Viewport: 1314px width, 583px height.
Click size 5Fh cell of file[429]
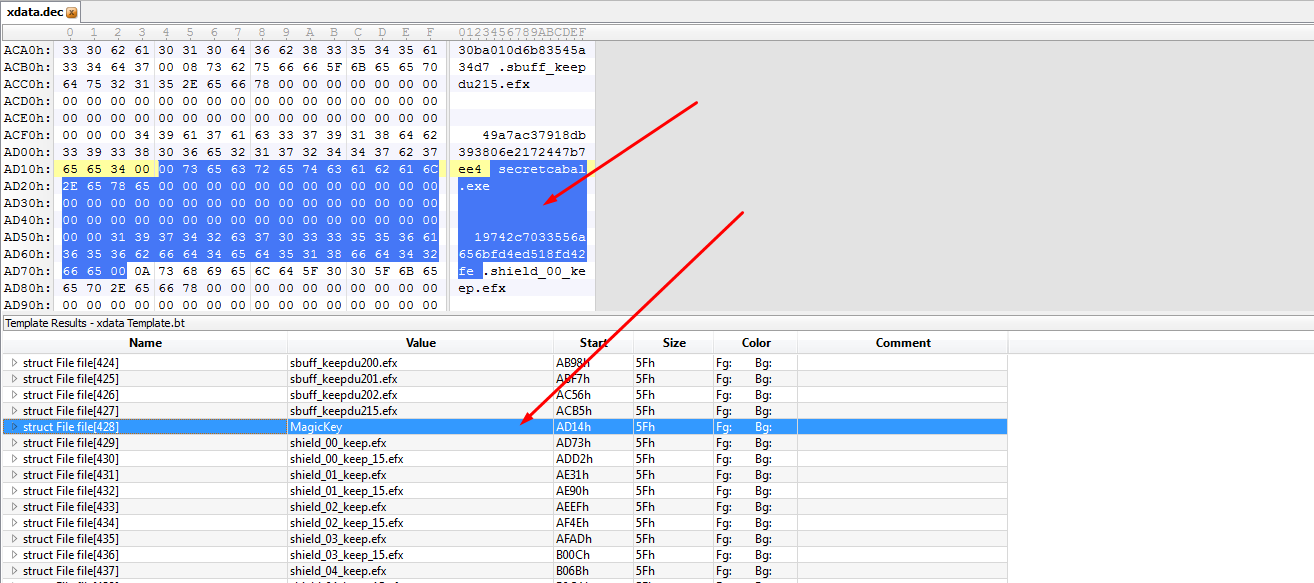[x=674, y=443]
